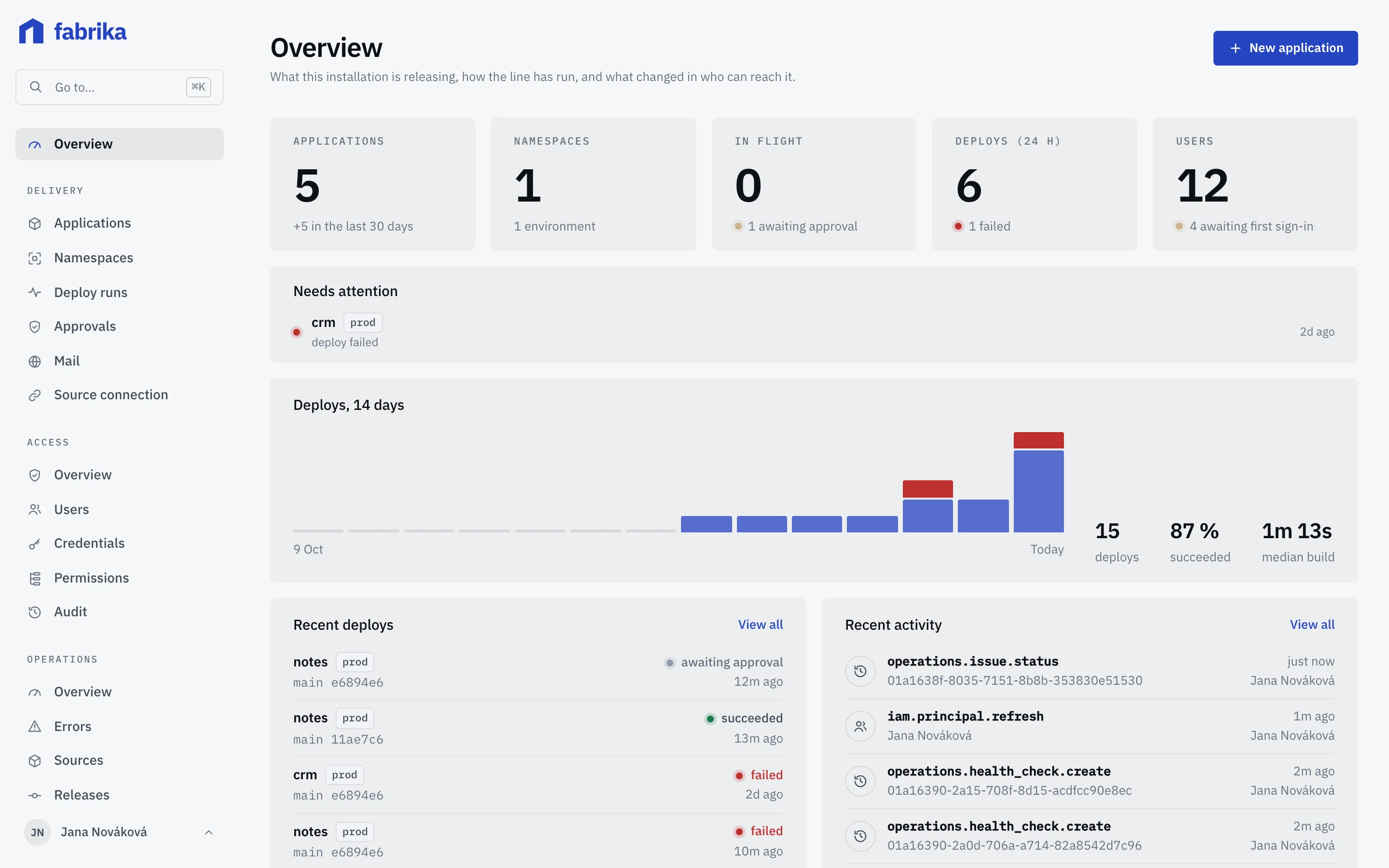
Task: Click the Permissions list icon
Action: coord(35,578)
